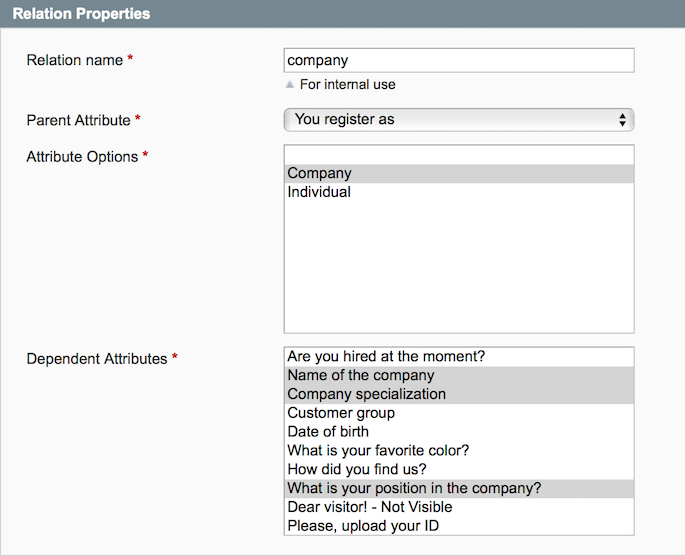Click empty area in Attribute Options list
685x556 pixels.
pos(459,270)
